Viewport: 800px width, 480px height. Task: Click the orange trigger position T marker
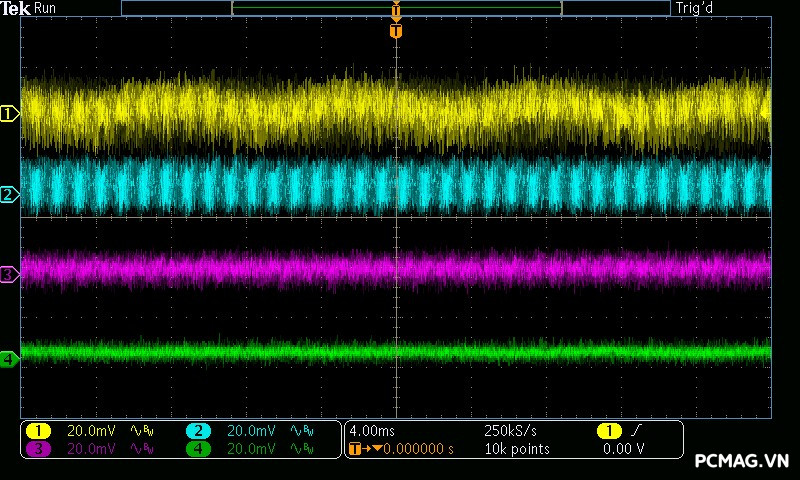coord(396,31)
